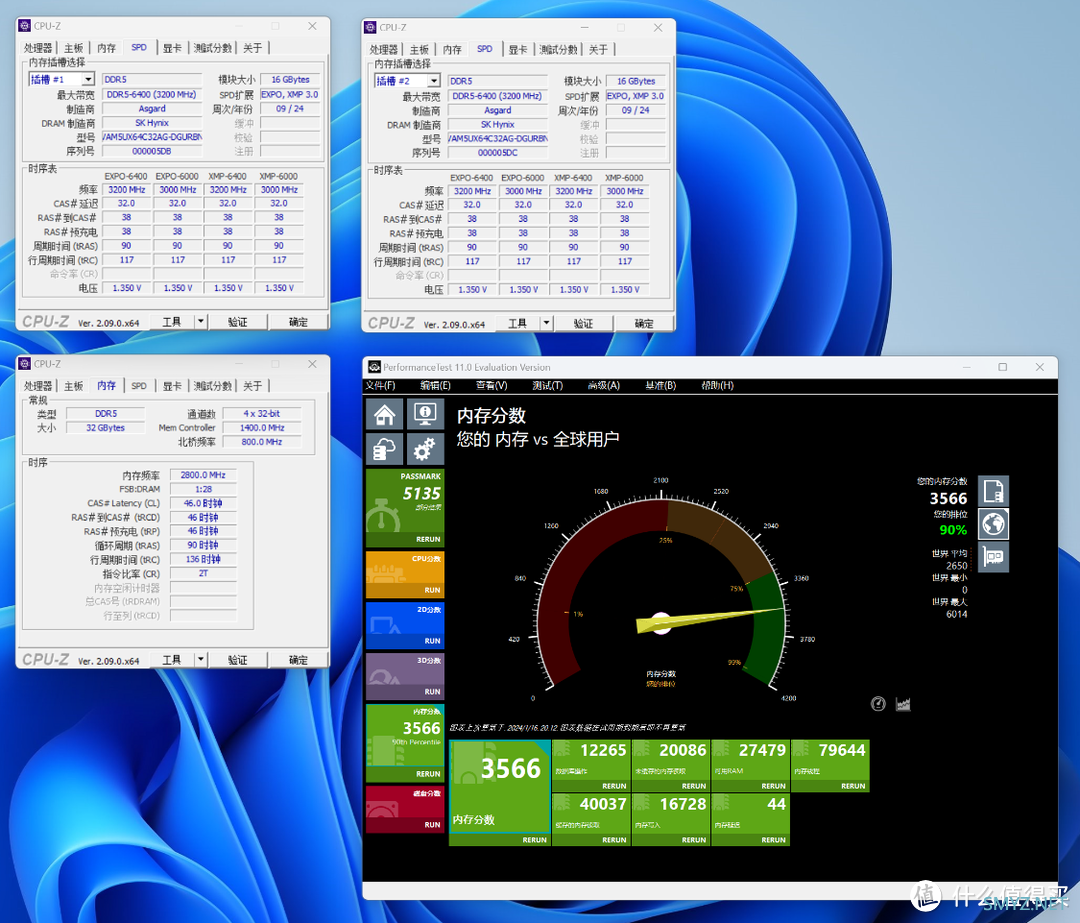
Task: Click 工具 button in CPU-Z memory window
Action: [172, 660]
